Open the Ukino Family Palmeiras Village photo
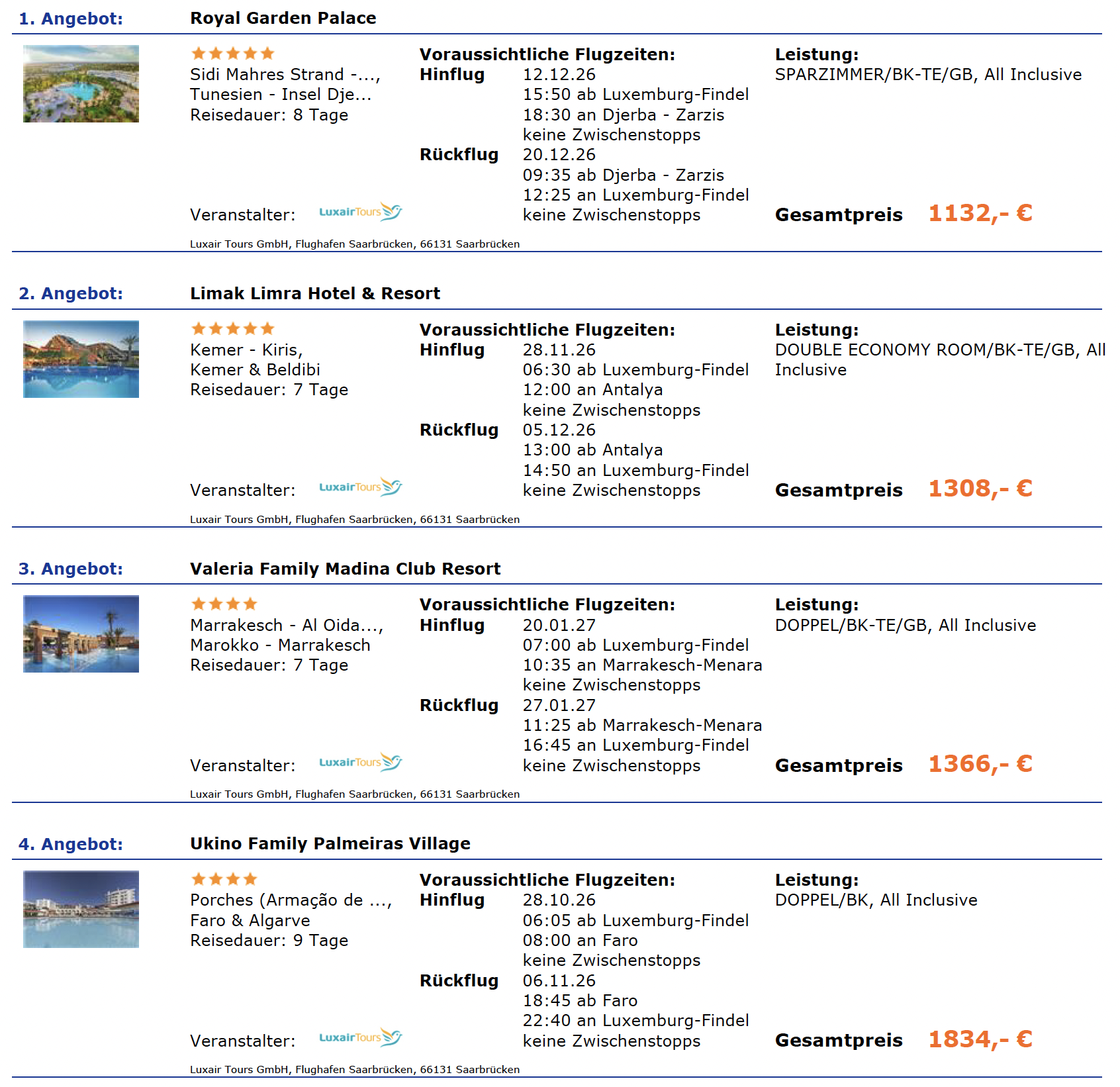 click(x=81, y=909)
